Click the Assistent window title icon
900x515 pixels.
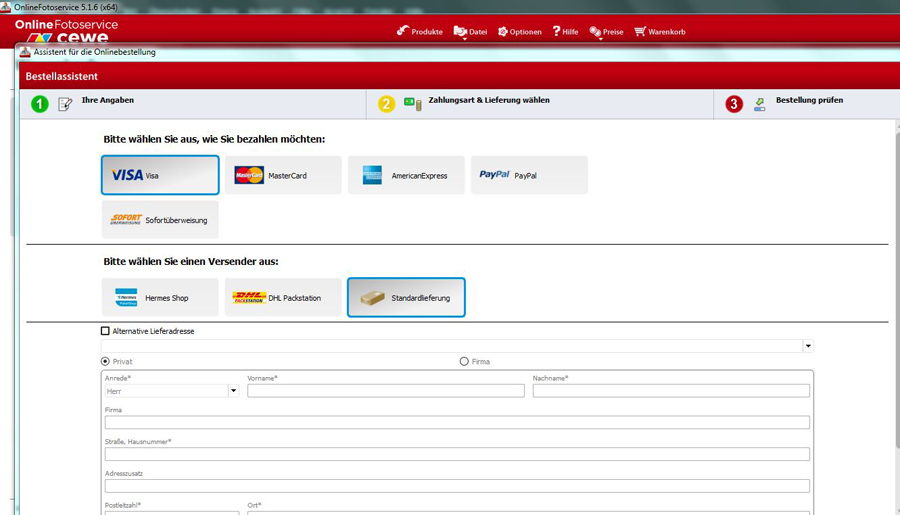click(x=25, y=52)
